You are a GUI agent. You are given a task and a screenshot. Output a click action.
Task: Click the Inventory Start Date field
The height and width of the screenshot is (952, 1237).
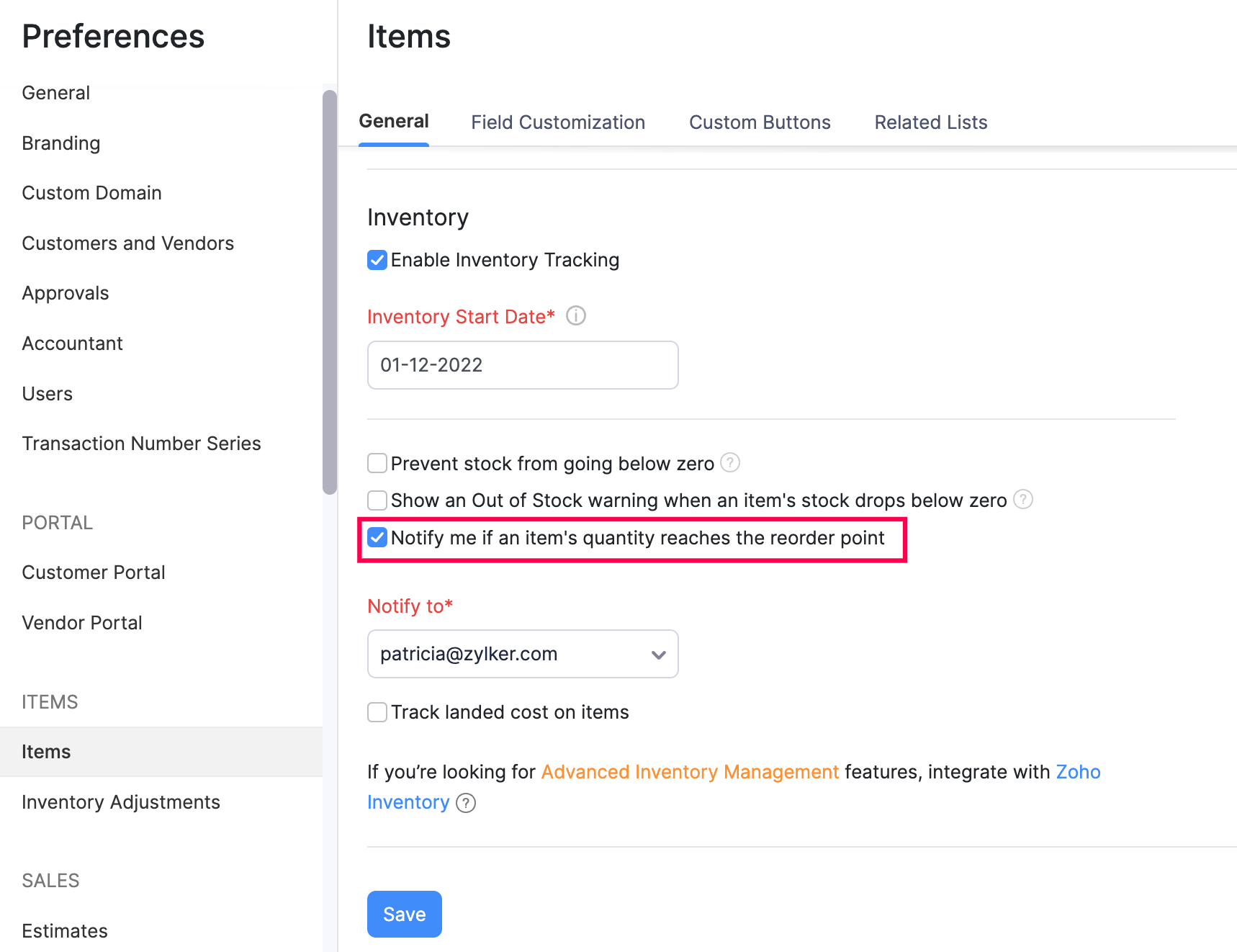(x=522, y=365)
